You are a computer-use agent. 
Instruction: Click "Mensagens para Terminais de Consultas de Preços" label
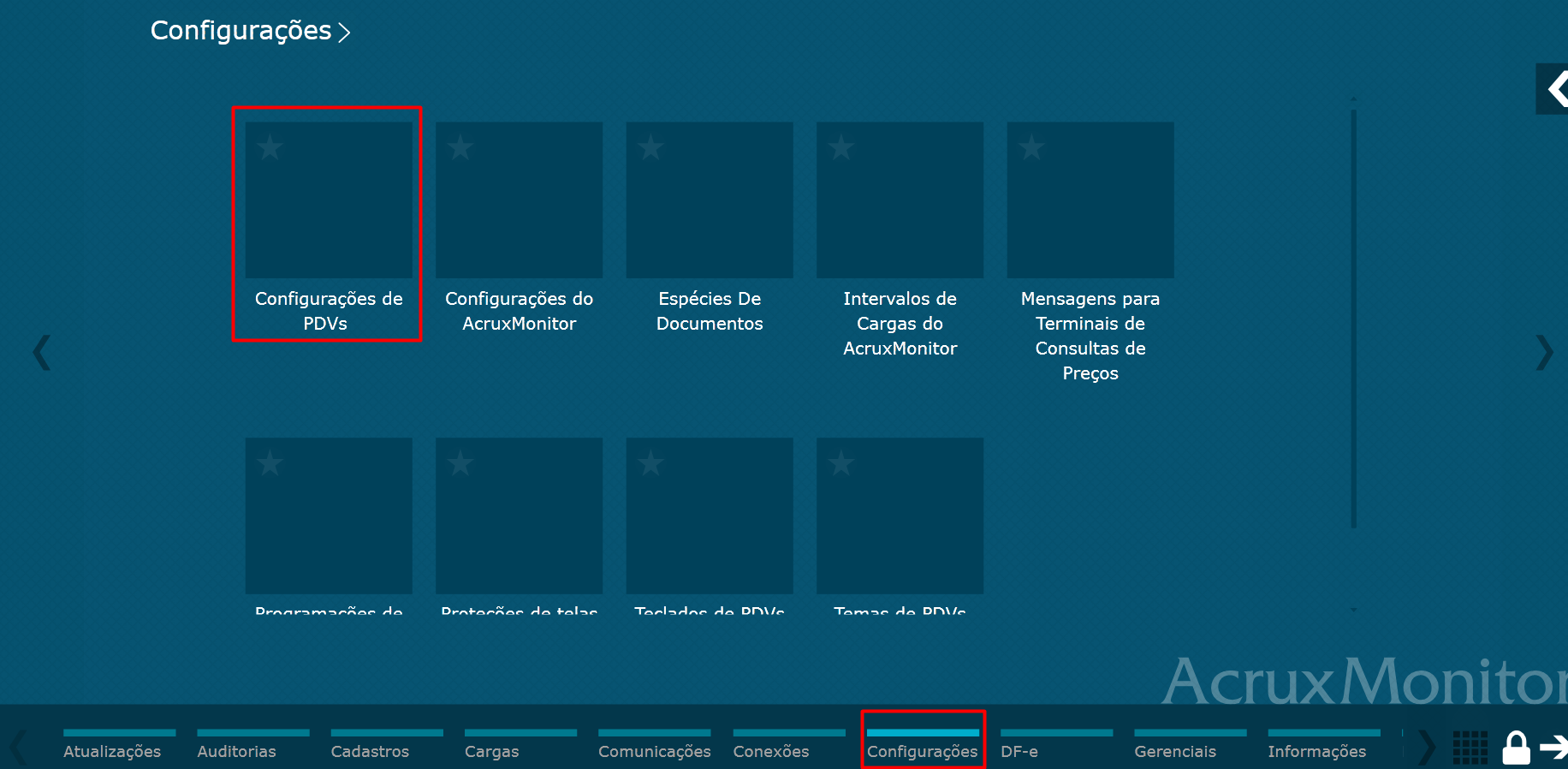pos(1090,336)
